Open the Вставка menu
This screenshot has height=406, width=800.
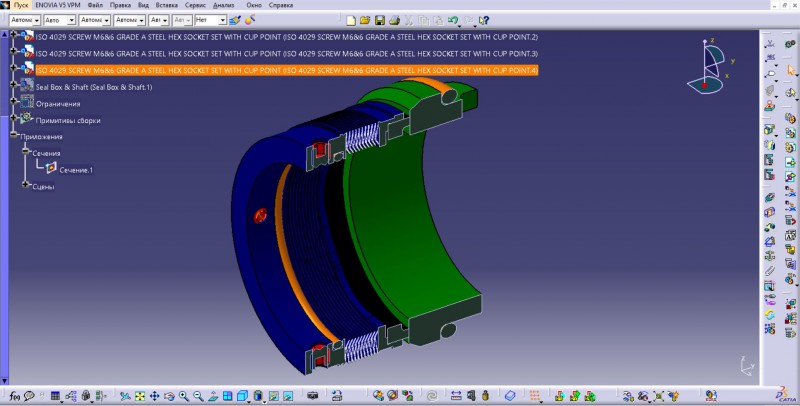(x=166, y=5)
